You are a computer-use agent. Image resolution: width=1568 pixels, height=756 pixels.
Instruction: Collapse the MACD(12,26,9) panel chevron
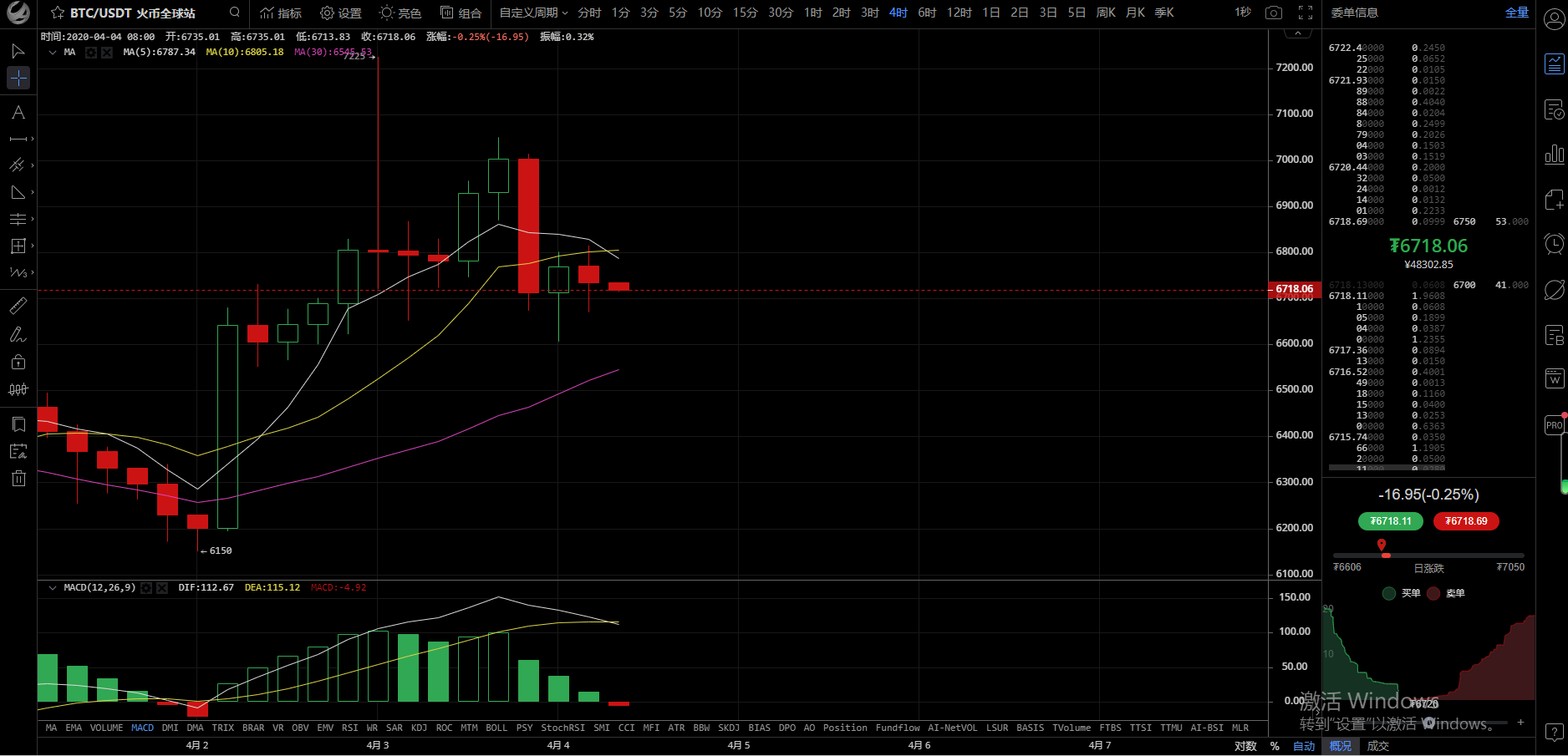(53, 587)
